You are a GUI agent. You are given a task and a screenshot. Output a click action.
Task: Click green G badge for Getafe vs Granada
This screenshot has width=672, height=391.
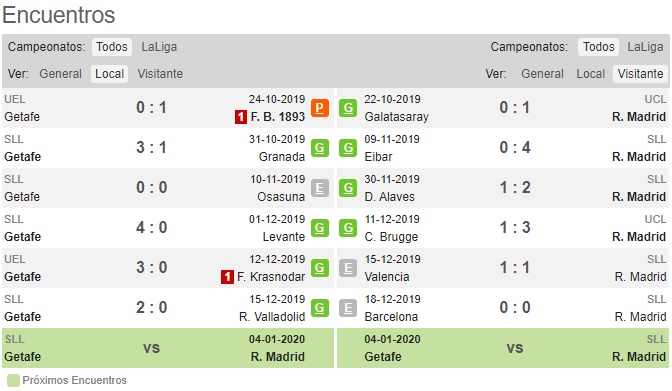pos(320,148)
